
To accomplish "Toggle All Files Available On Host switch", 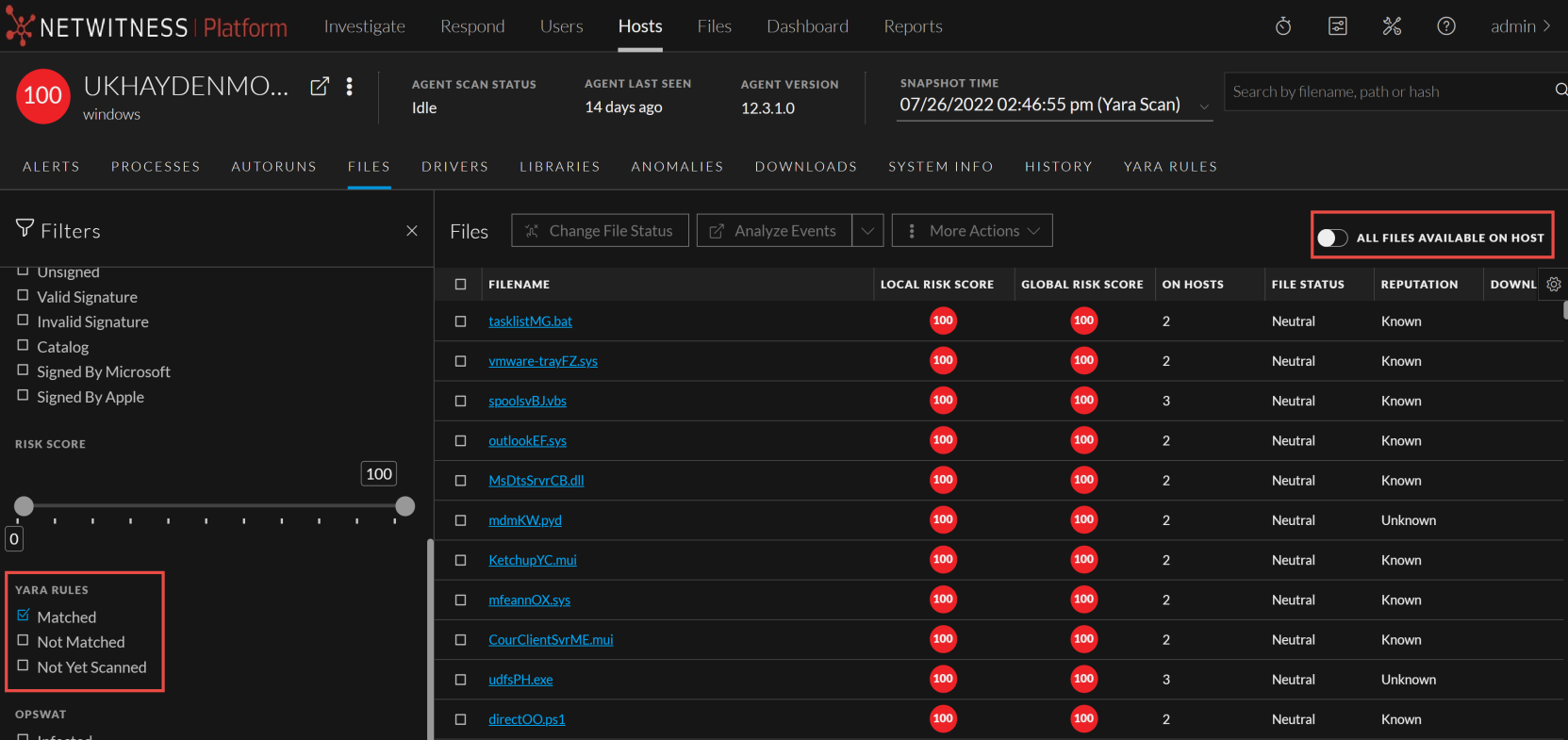I will point(1332,238).
